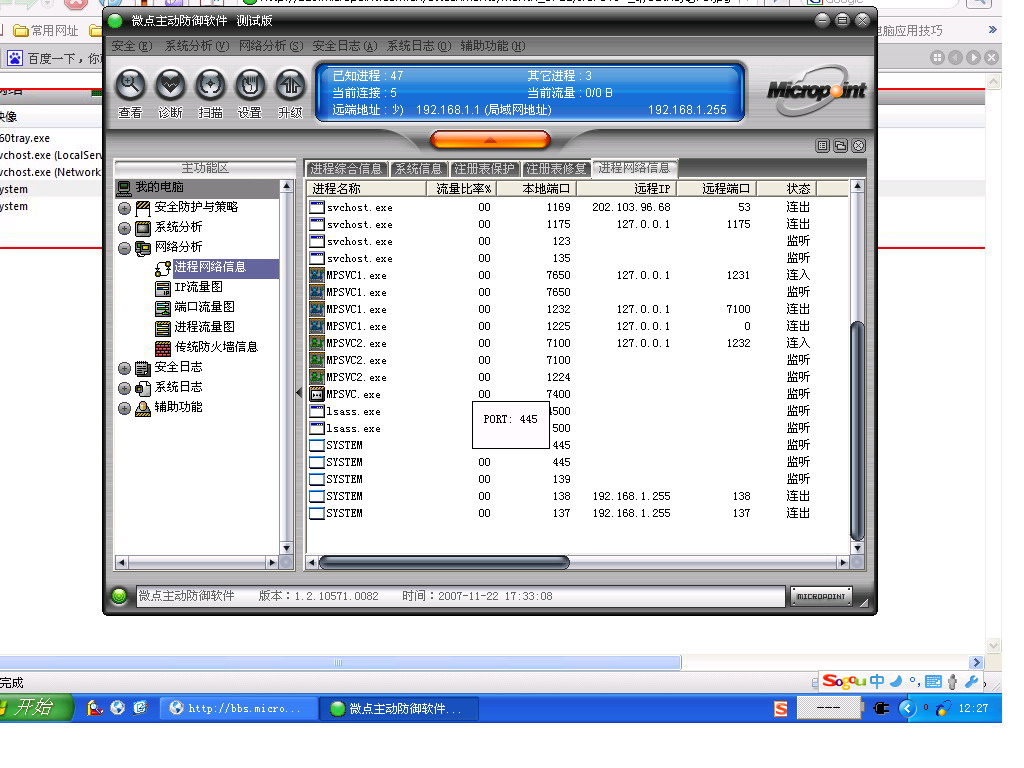
Task: Click the 安全防护与策略 icon in the tree
Action: pyautogui.click(x=143, y=209)
